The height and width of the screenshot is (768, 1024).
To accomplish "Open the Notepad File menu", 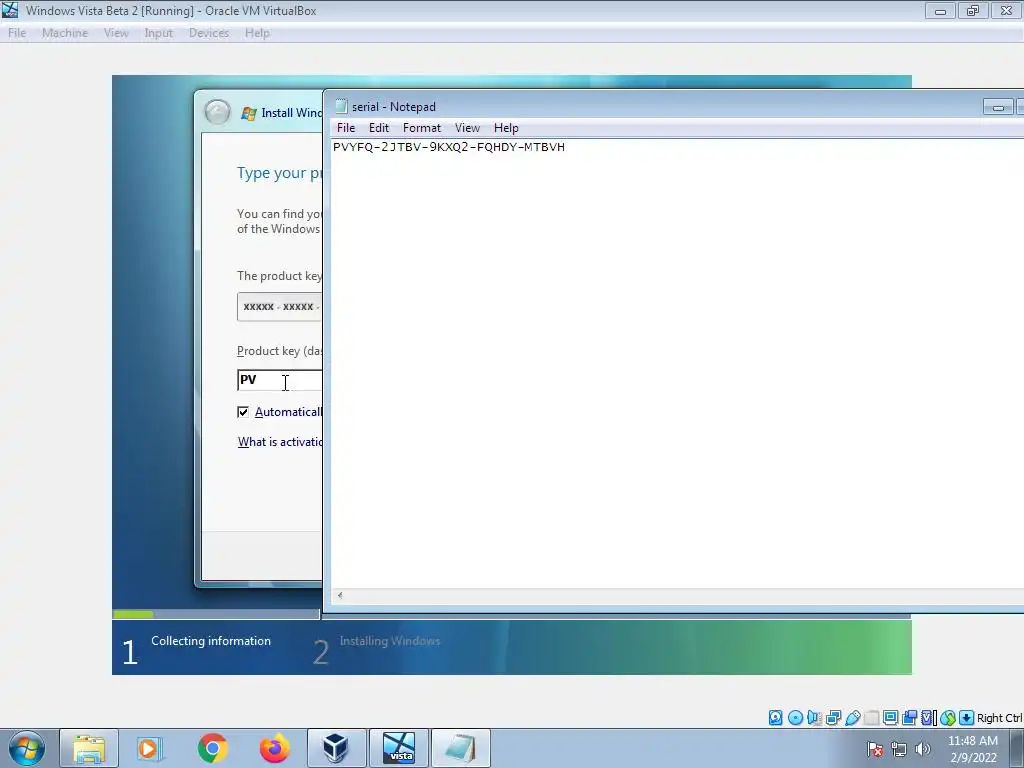I will pos(345,128).
